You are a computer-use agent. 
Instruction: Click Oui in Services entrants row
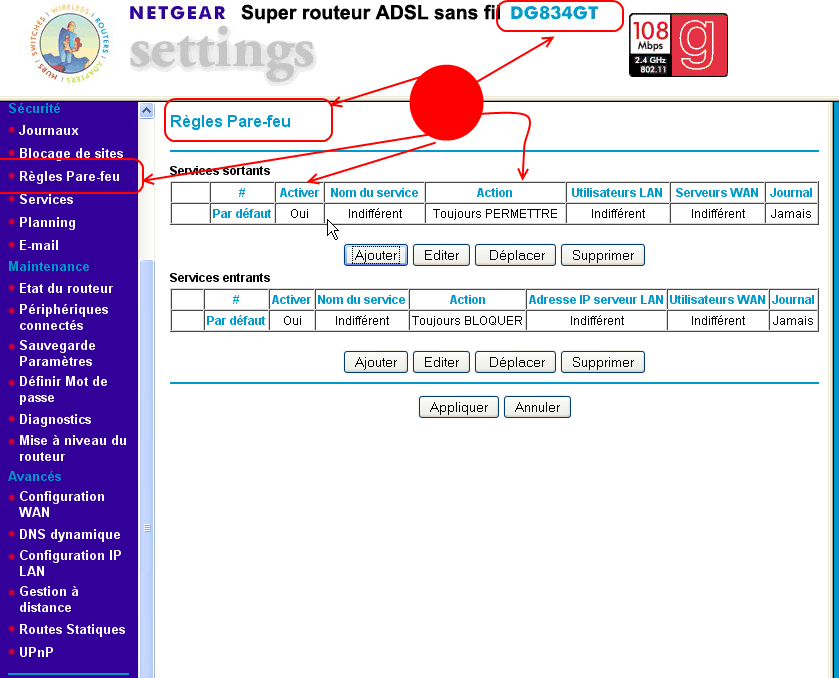tap(292, 321)
